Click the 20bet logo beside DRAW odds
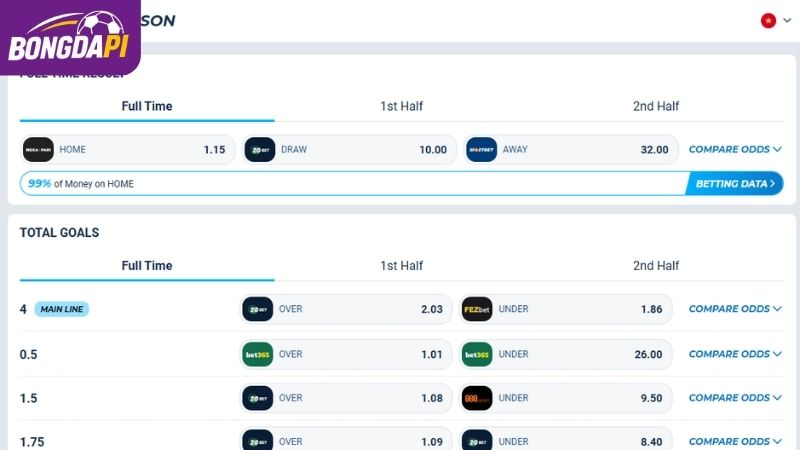Image resolution: width=800 pixels, height=450 pixels. point(260,149)
